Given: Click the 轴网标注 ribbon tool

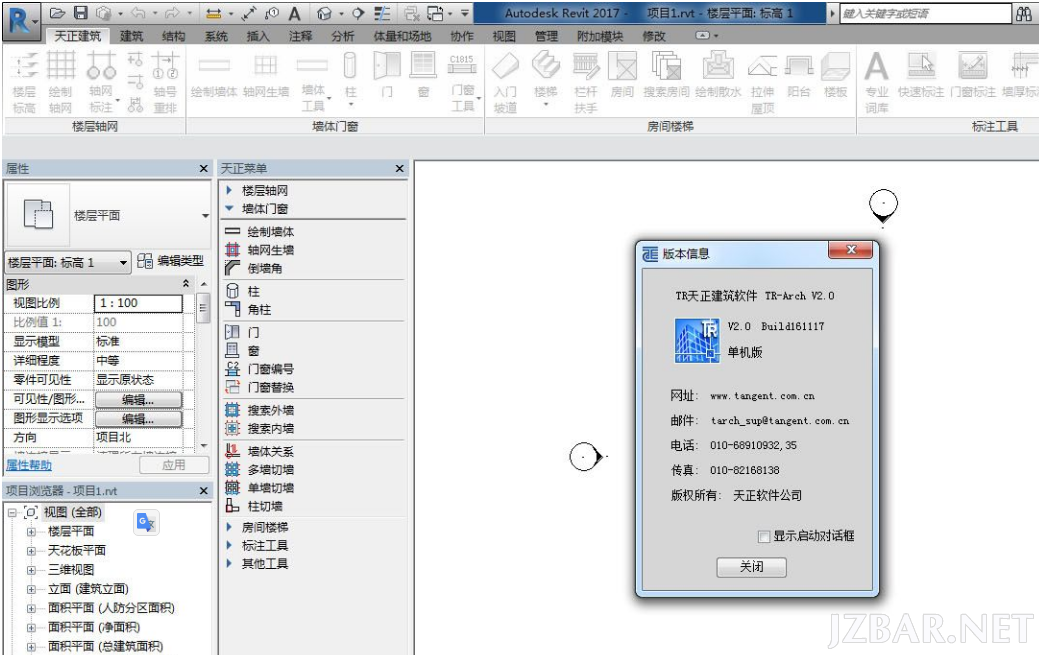Looking at the screenshot, I should pos(101,82).
